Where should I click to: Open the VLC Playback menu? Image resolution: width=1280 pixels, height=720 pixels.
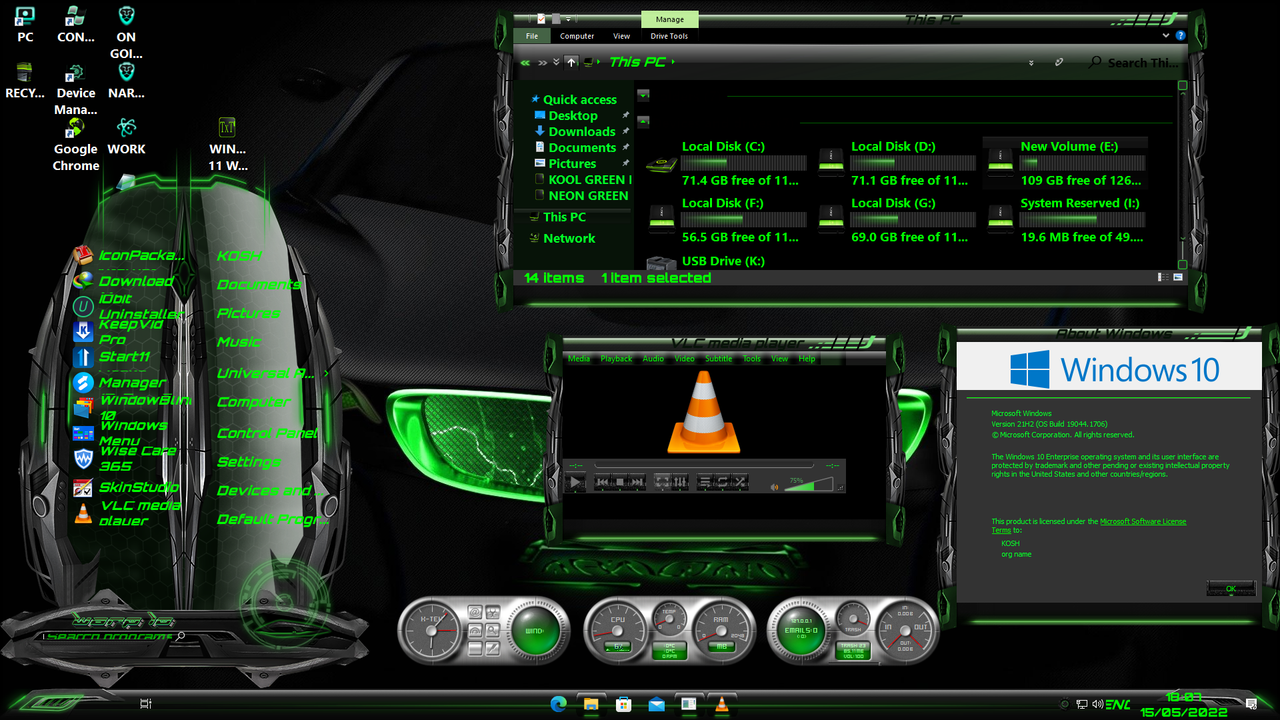pos(616,358)
